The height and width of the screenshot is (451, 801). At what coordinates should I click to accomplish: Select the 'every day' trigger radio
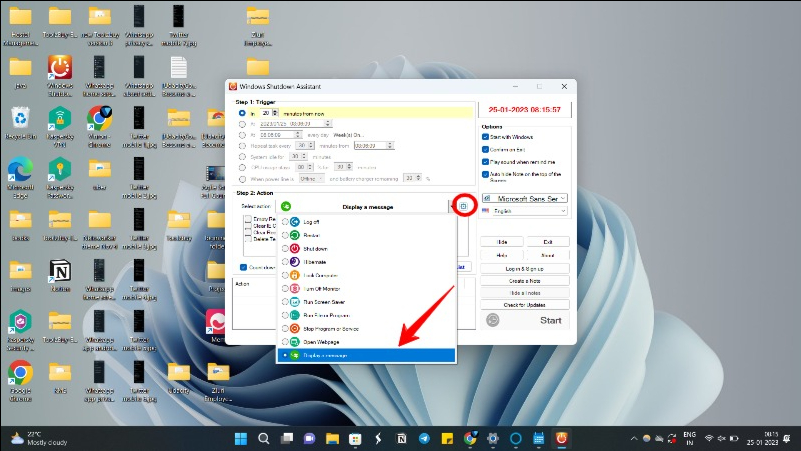pyautogui.click(x=242, y=135)
